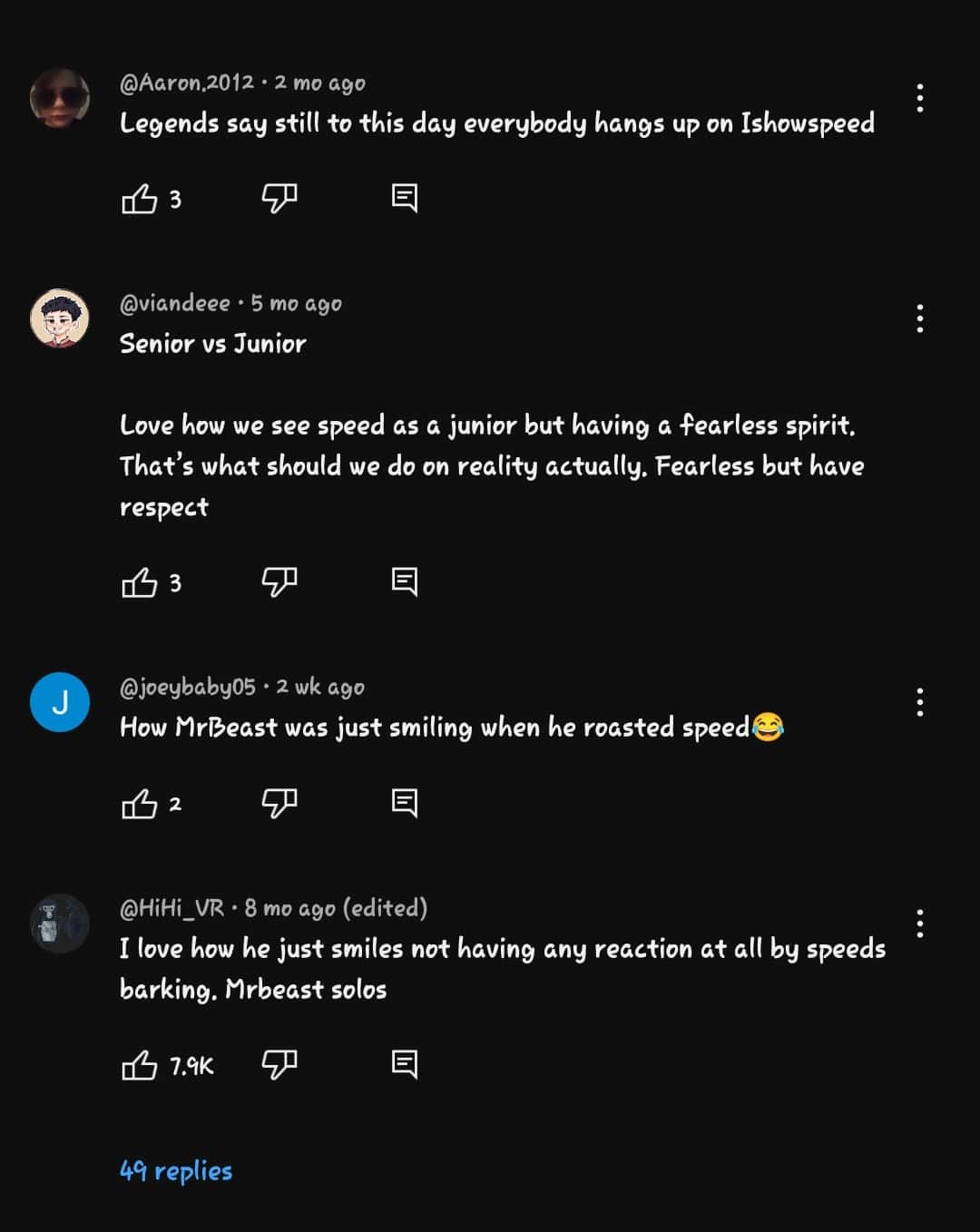Image resolution: width=980 pixels, height=1232 pixels.
Task: Like @HiHi_VR's comment with 7.9K likes
Action: pyautogui.click(x=139, y=1066)
